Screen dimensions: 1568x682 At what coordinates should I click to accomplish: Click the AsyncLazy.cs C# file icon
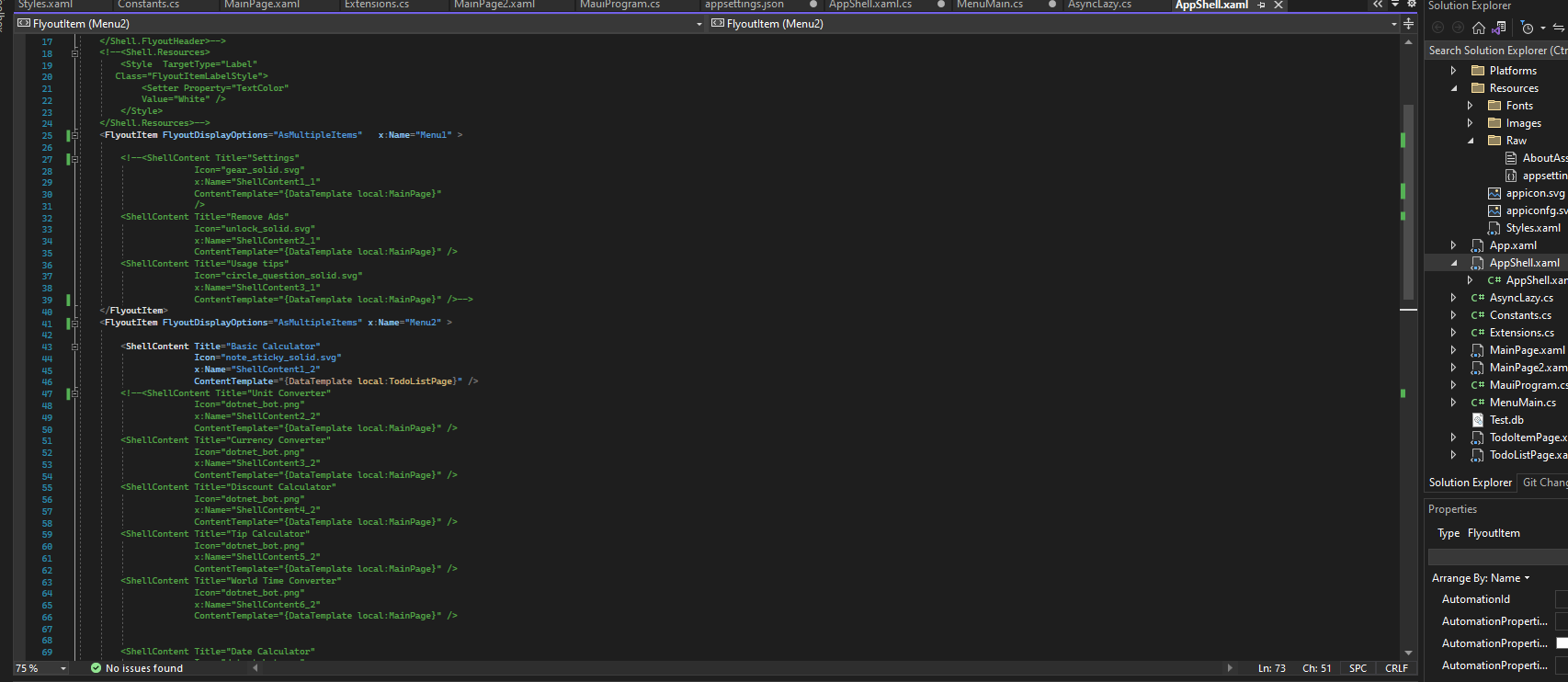pos(1478,298)
